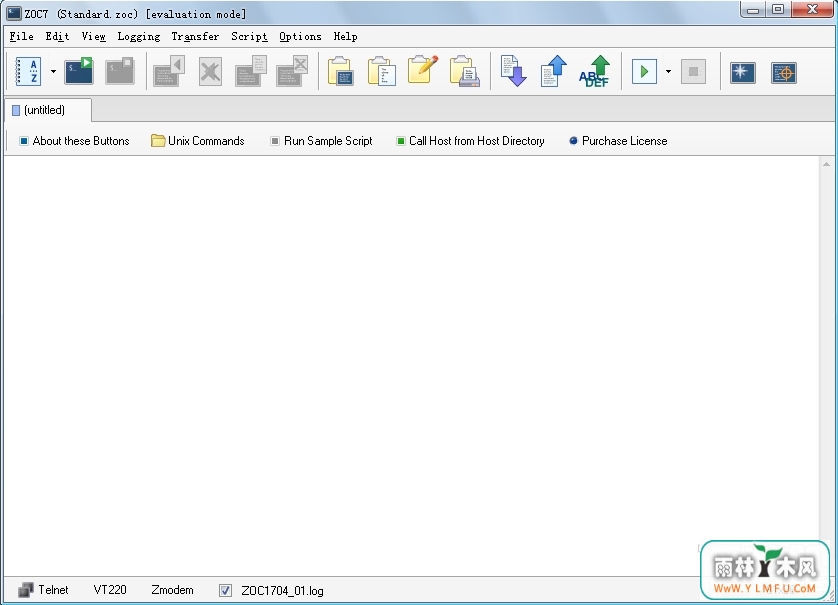
Task: Click the ZOC7 title bar app icon
Action: (x=14, y=13)
